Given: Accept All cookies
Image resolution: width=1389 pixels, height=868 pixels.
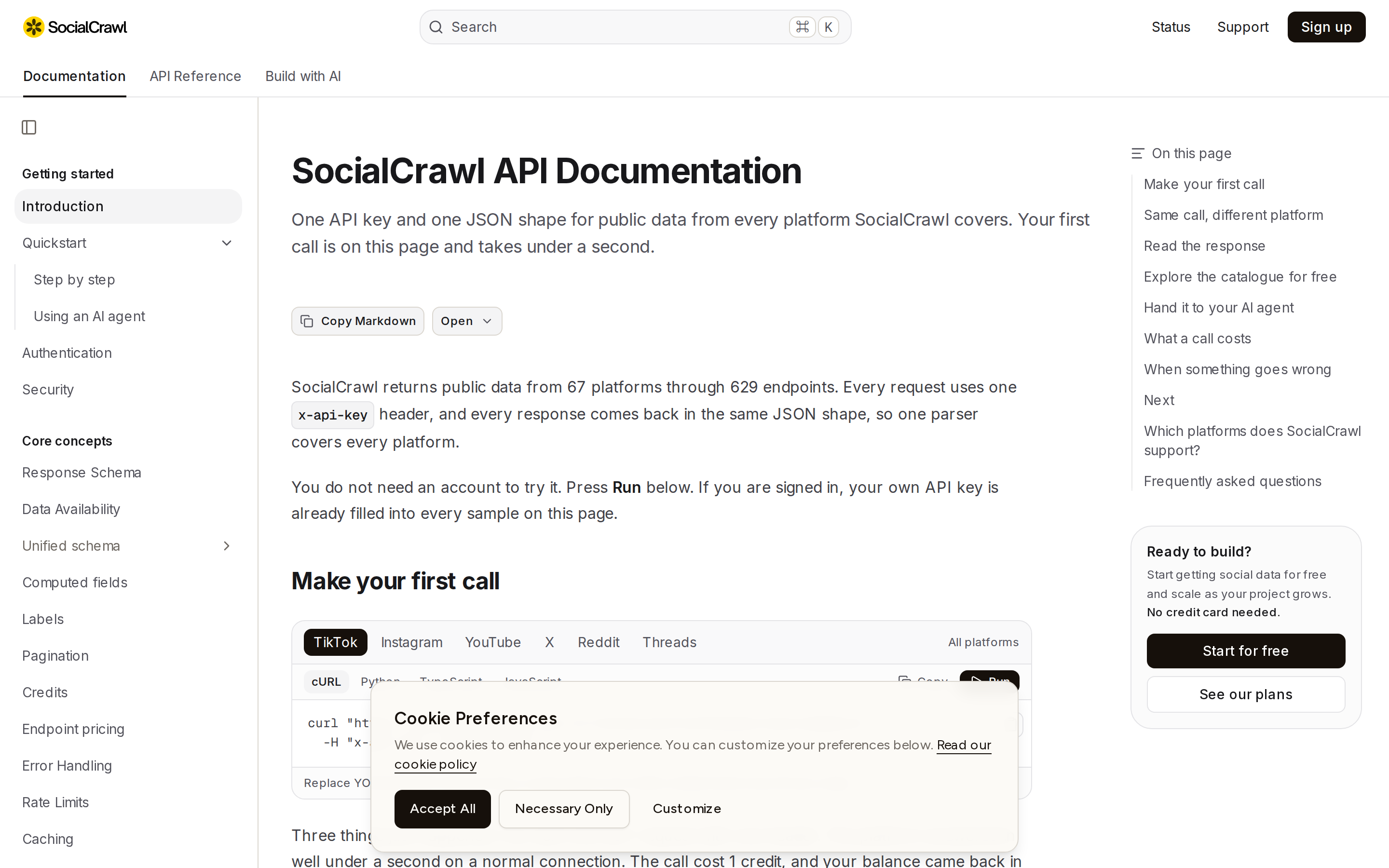Looking at the screenshot, I should tap(442, 809).
